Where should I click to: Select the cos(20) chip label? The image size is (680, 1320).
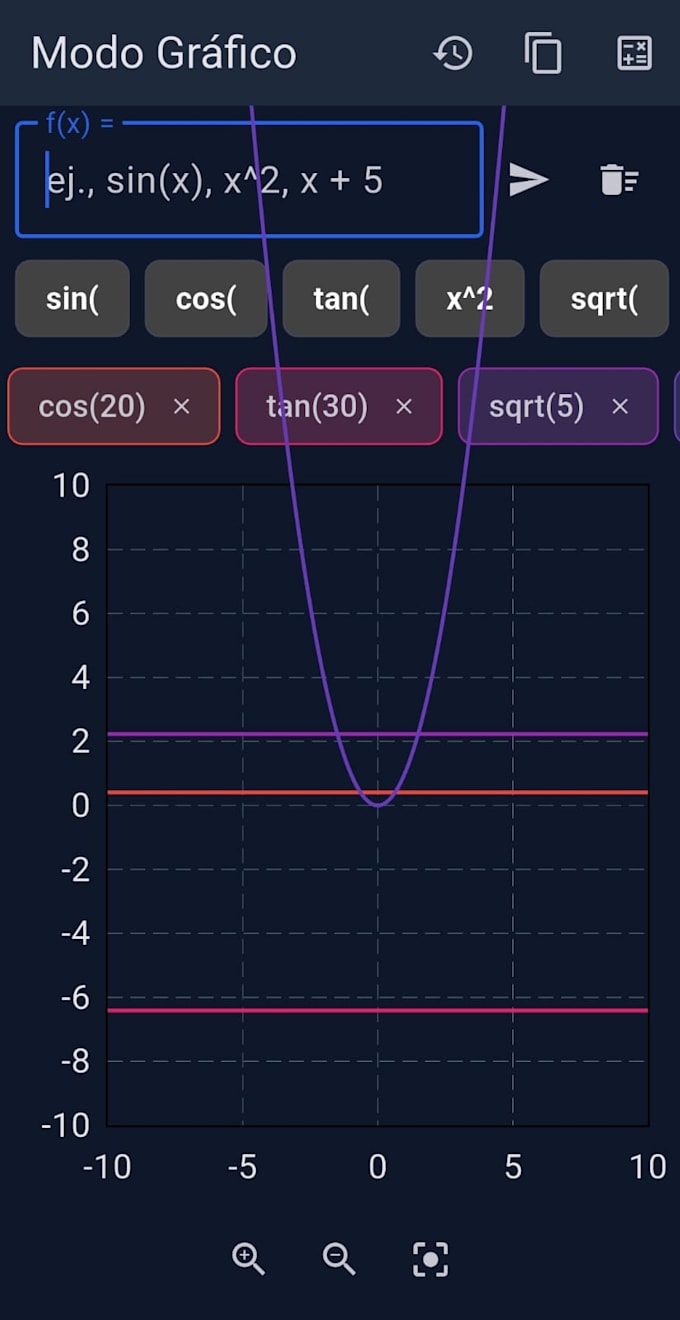pyautogui.click(x=92, y=406)
